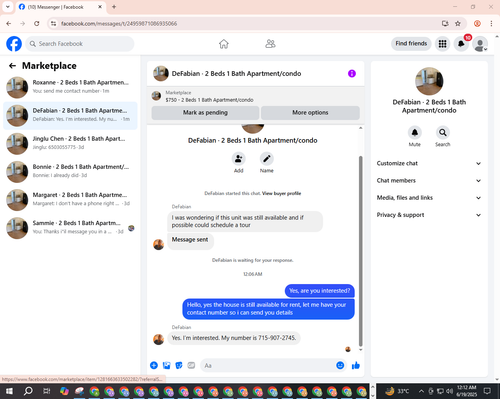Open the Friends icon in top navigation

click(x=270, y=44)
